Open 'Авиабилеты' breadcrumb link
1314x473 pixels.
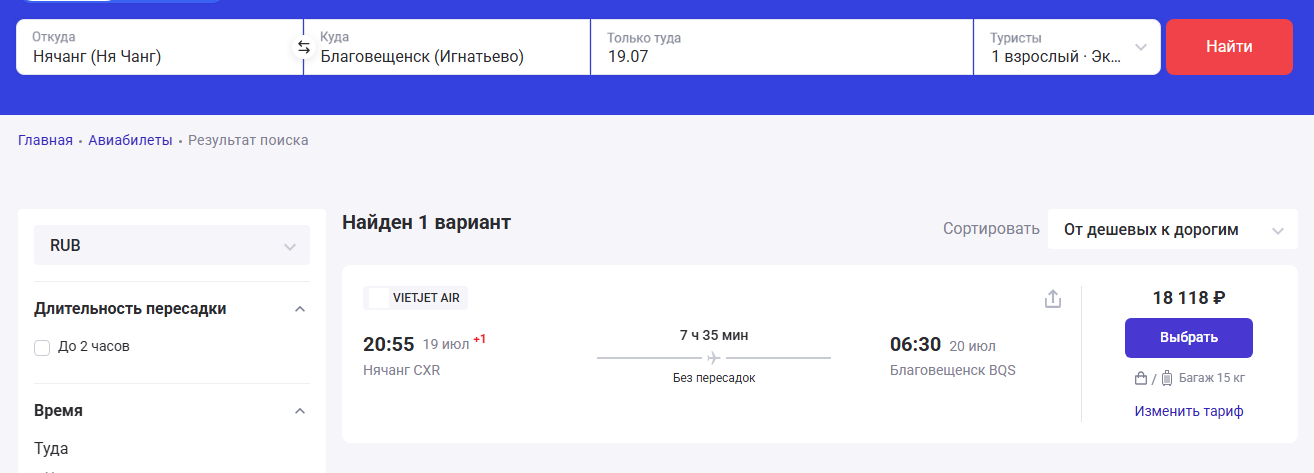point(130,140)
